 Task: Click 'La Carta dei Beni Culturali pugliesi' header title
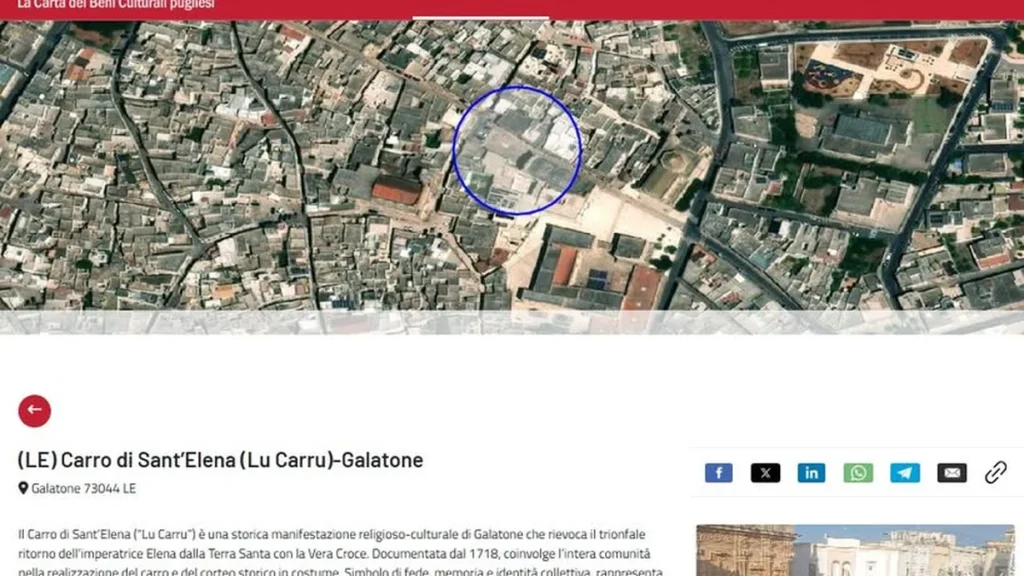point(116,5)
